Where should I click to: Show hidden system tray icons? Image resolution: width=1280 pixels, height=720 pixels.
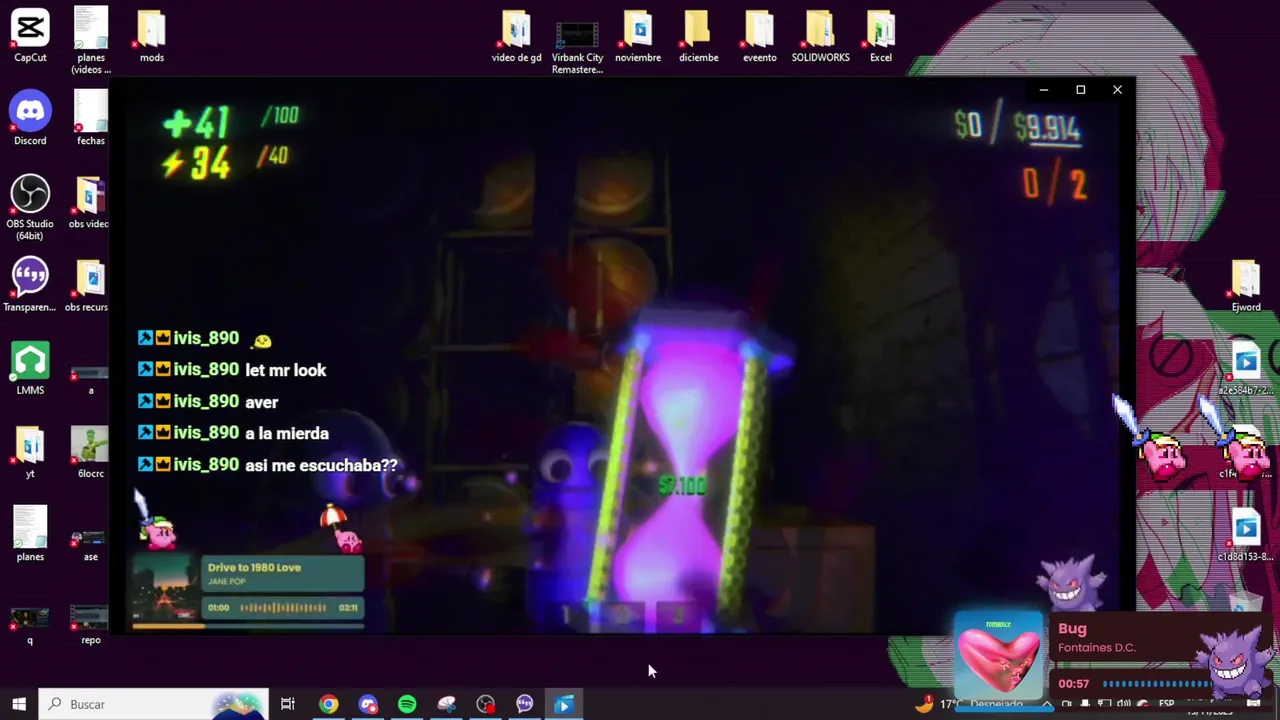pos(1047,704)
